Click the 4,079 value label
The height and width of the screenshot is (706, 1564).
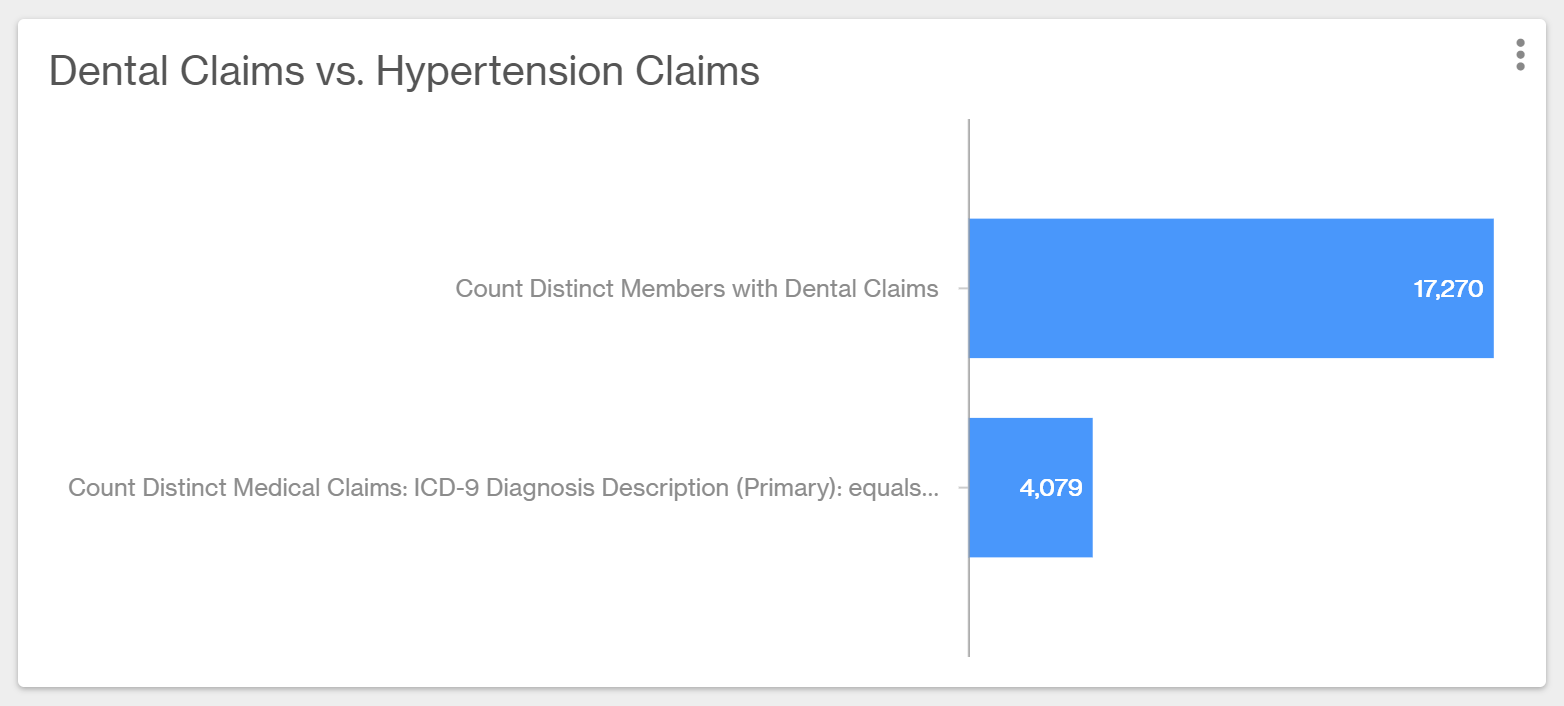[x=1050, y=488]
